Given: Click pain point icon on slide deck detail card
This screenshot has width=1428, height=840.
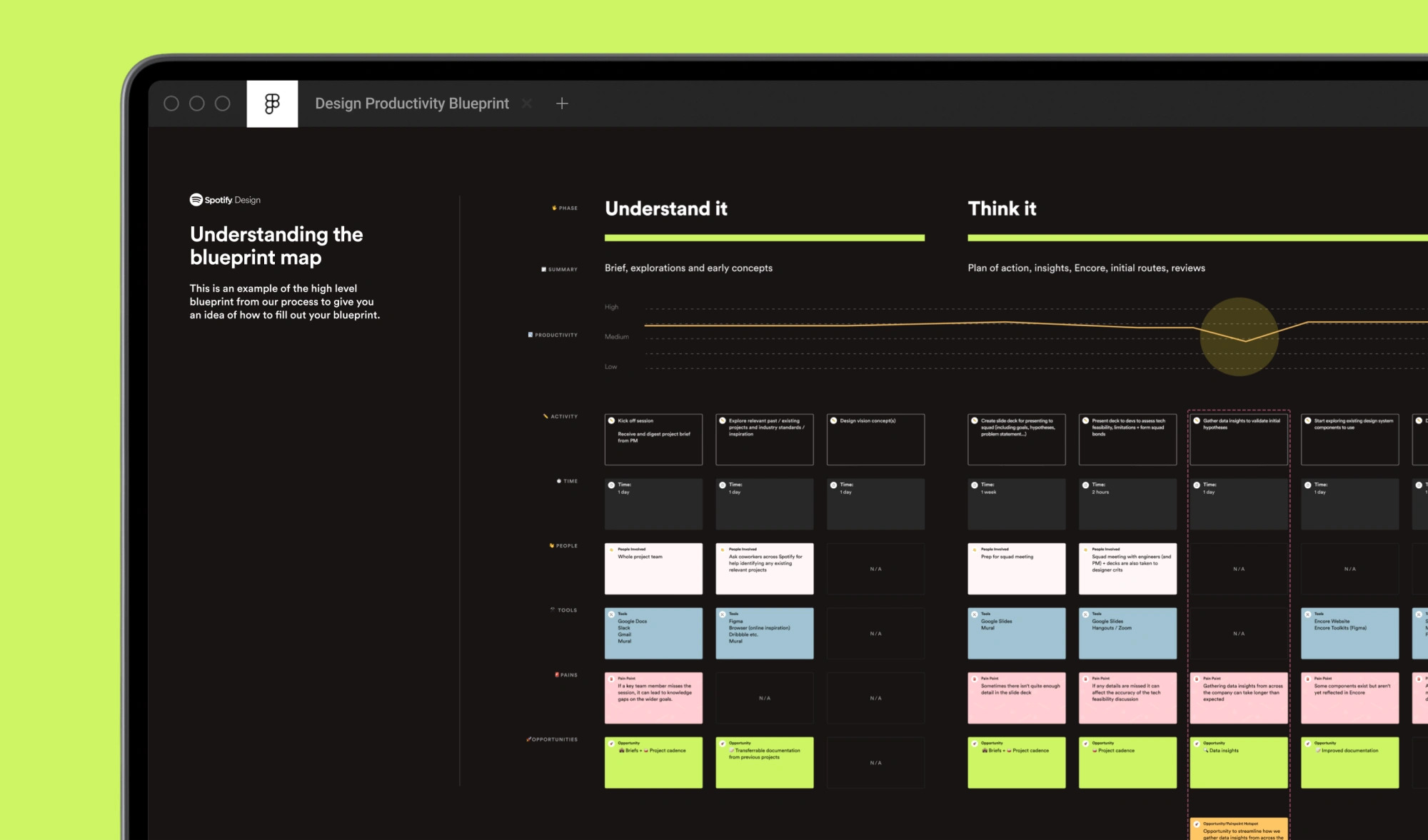Looking at the screenshot, I should [x=975, y=679].
